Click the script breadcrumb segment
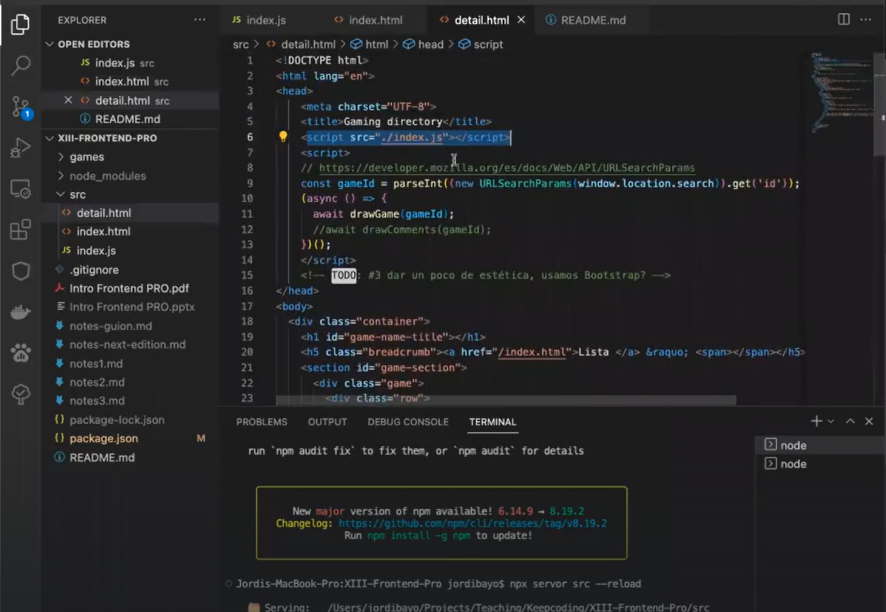Screen dimensions: 886x612 (481, 44)
